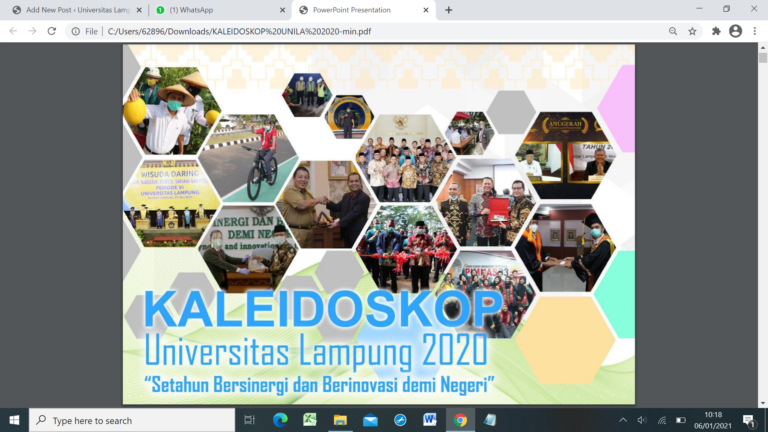The image size is (768, 432).
Task: Bookmark this page with star
Action: pos(692,31)
